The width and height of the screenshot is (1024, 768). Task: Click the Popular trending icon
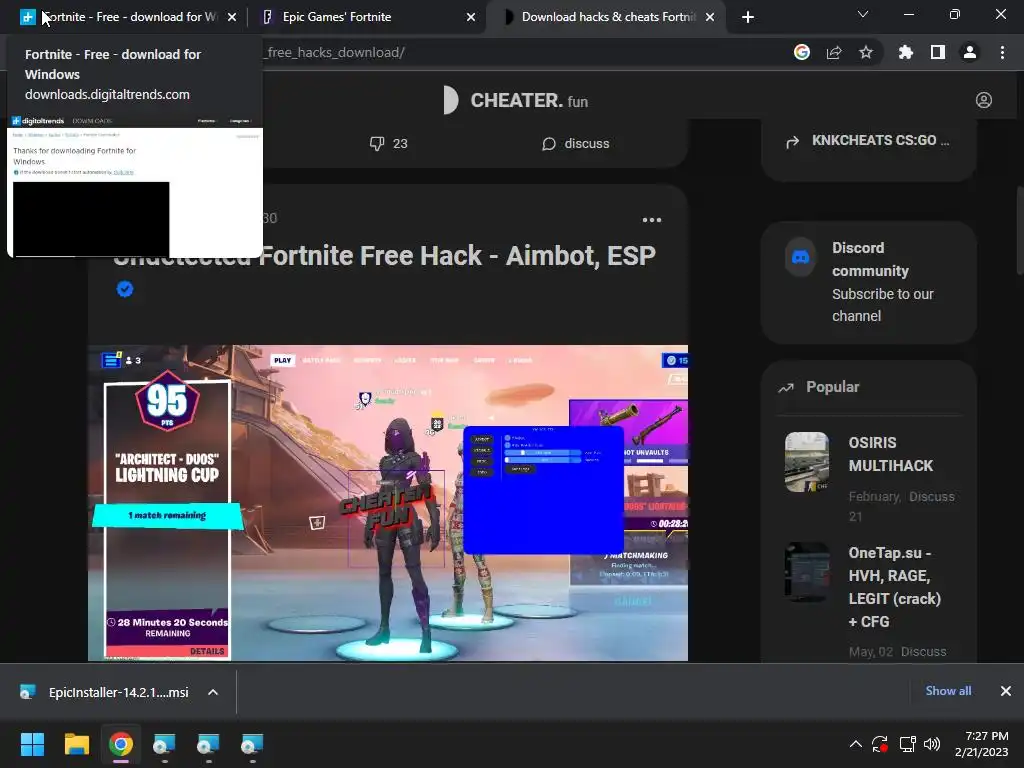click(786, 388)
